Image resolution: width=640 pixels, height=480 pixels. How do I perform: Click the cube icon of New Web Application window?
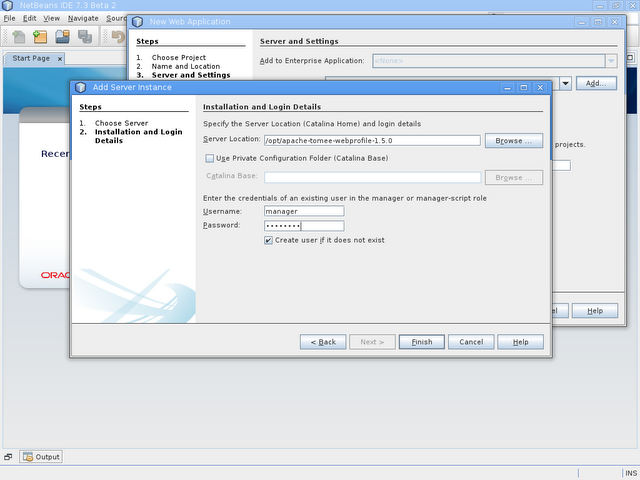coord(137,22)
